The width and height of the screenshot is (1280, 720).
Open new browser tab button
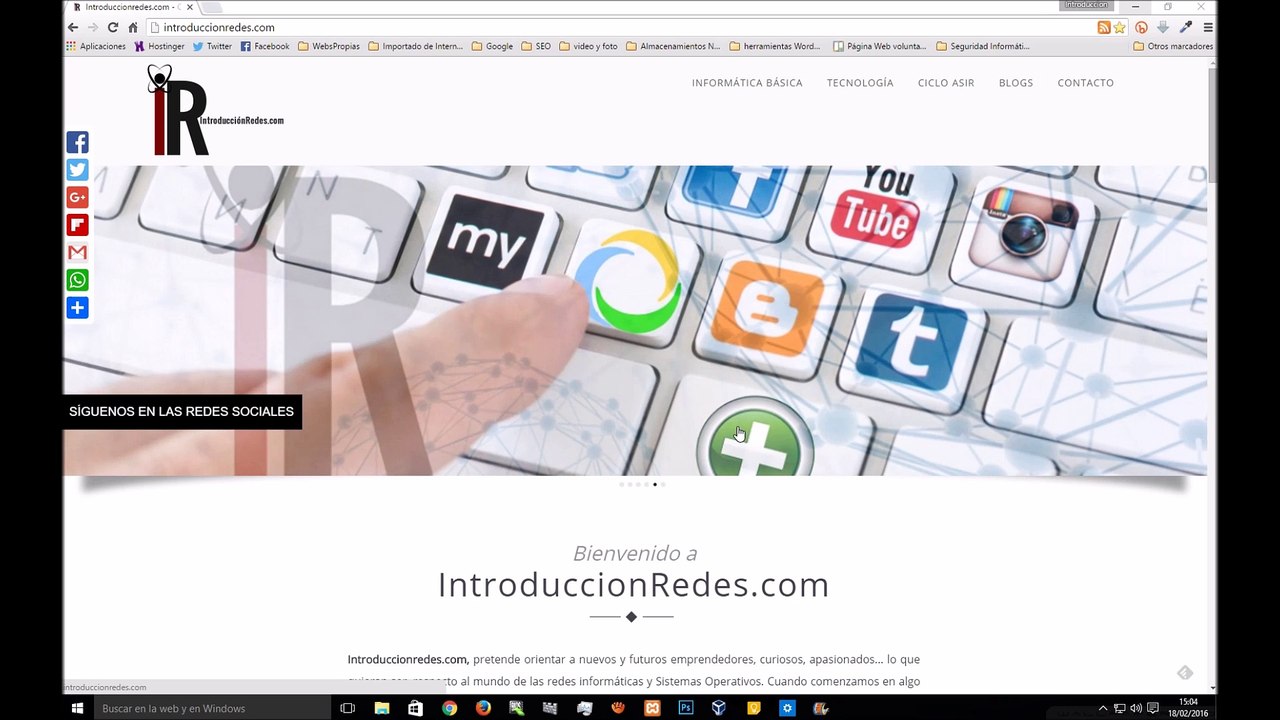[211, 7]
